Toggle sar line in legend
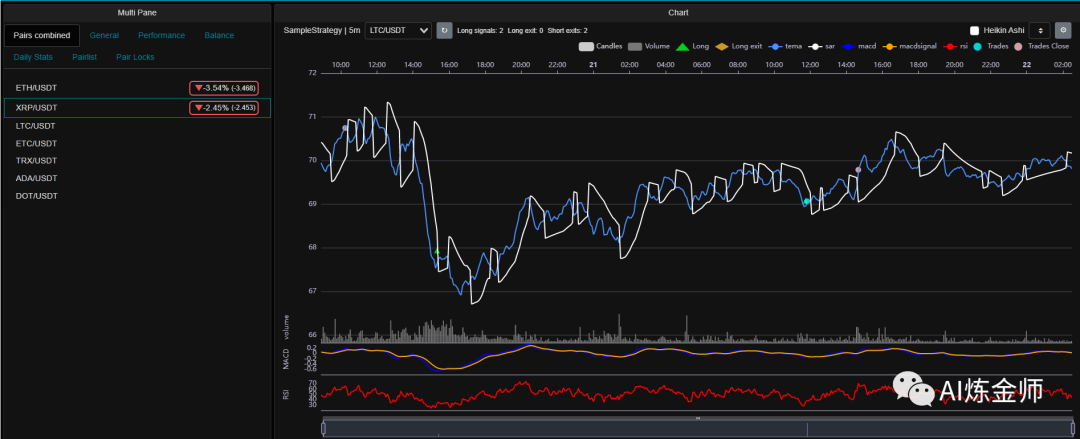Image resolution: width=1080 pixels, height=439 pixels. tap(822, 46)
